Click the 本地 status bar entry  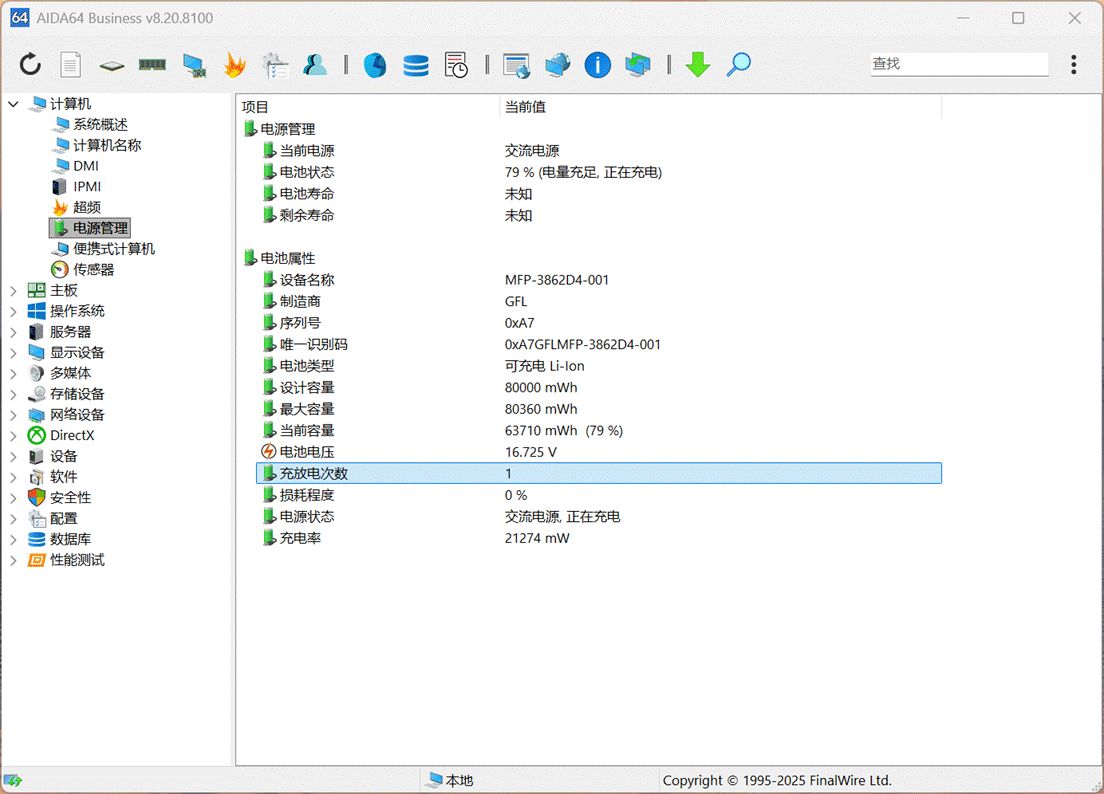coord(451,781)
